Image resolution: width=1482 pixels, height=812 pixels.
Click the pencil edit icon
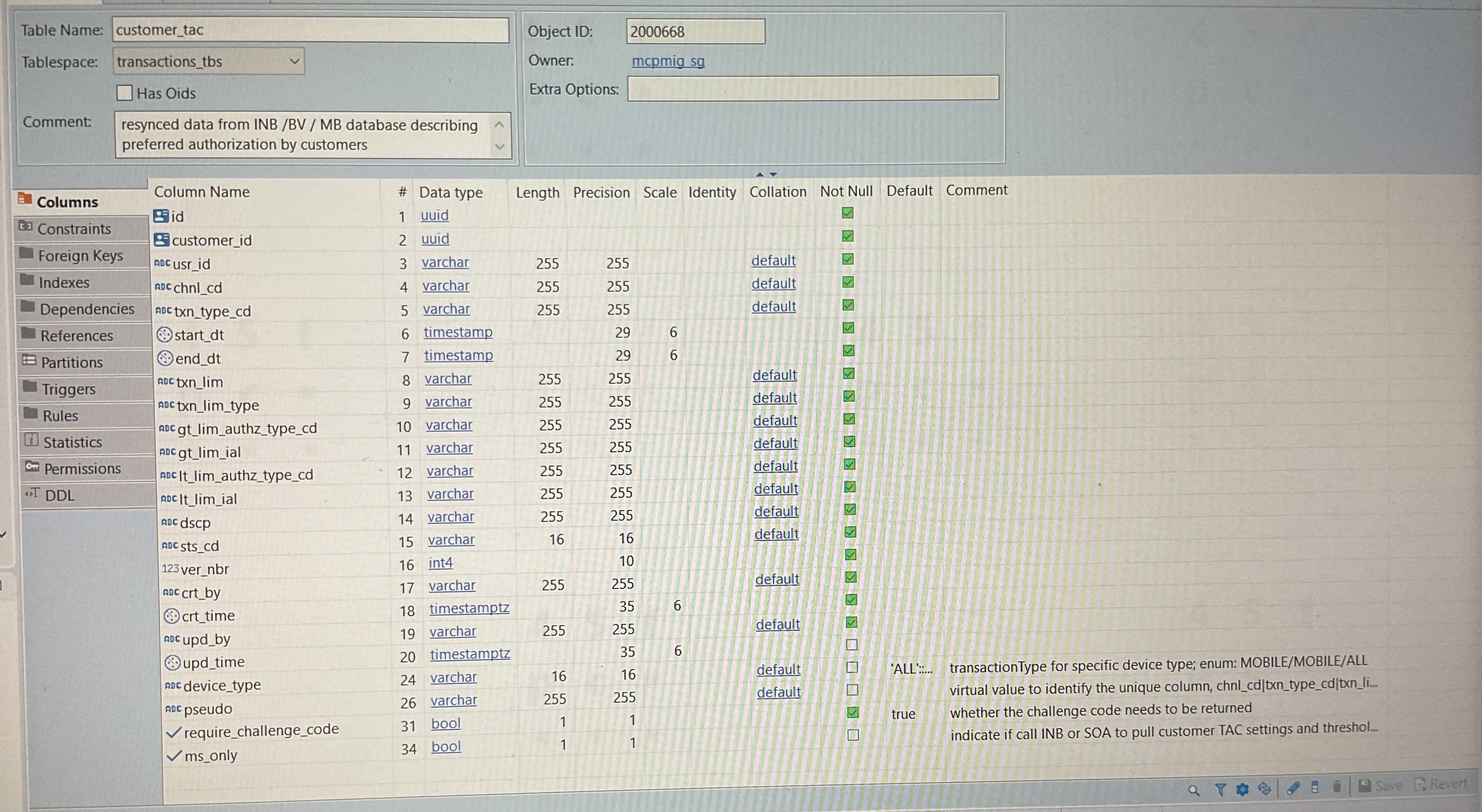(1293, 787)
